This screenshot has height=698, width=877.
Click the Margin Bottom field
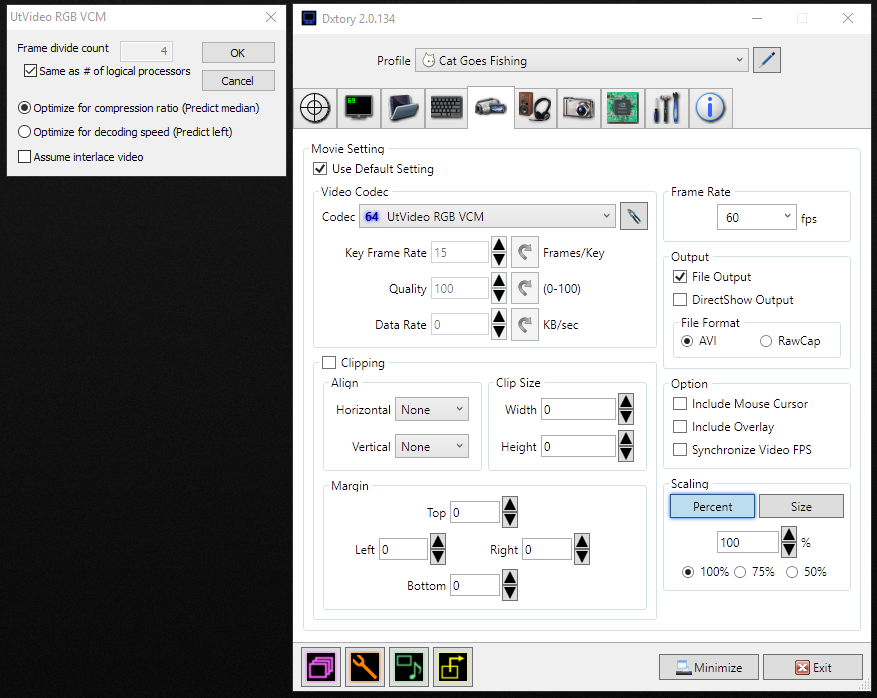[x=475, y=585]
